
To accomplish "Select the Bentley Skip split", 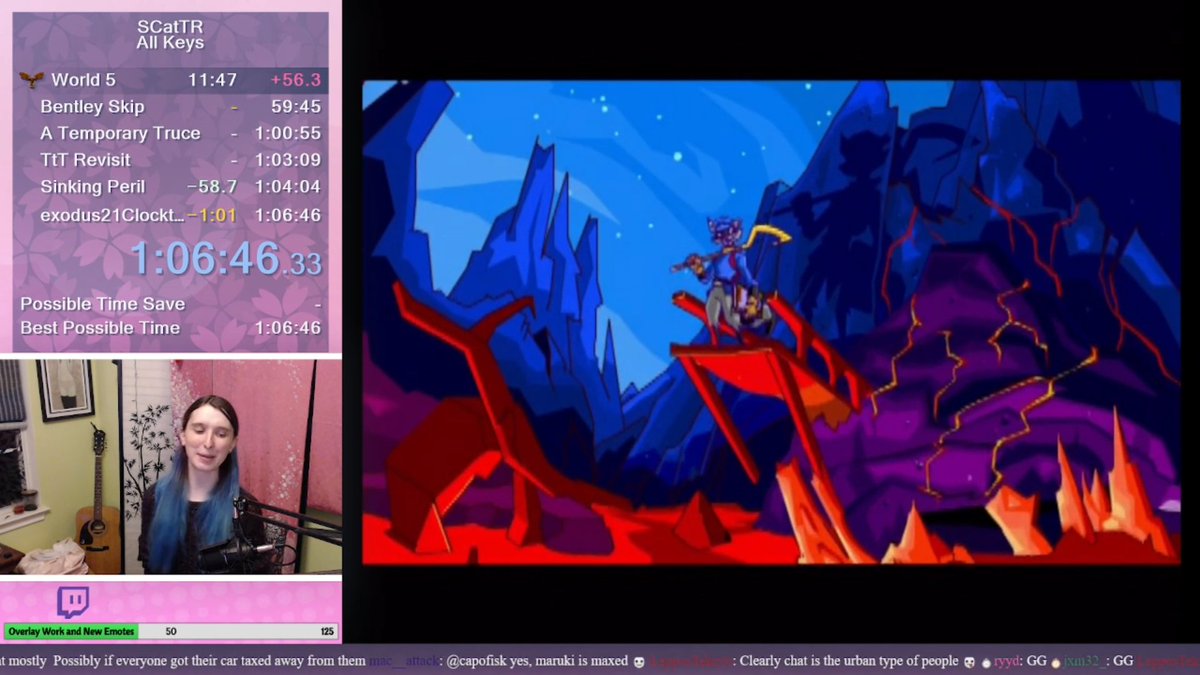I will tap(171, 106).
